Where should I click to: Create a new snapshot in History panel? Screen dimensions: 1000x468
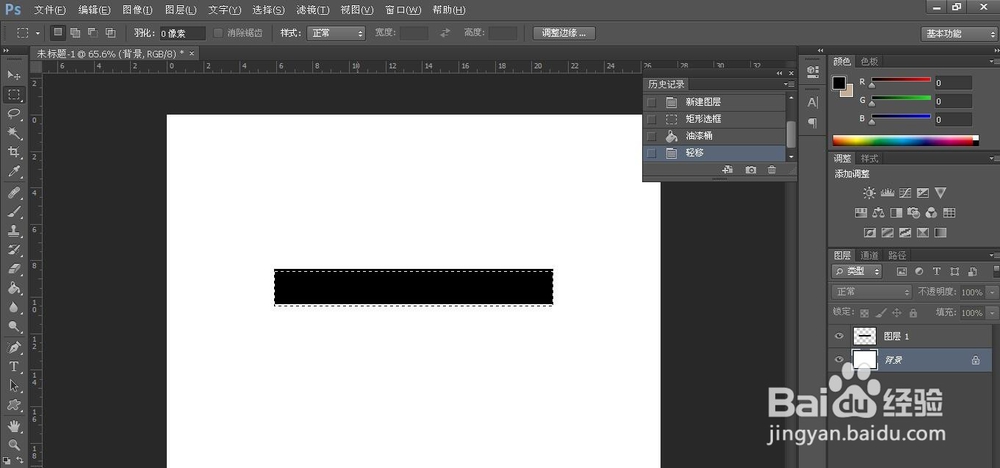pos(751,170)
